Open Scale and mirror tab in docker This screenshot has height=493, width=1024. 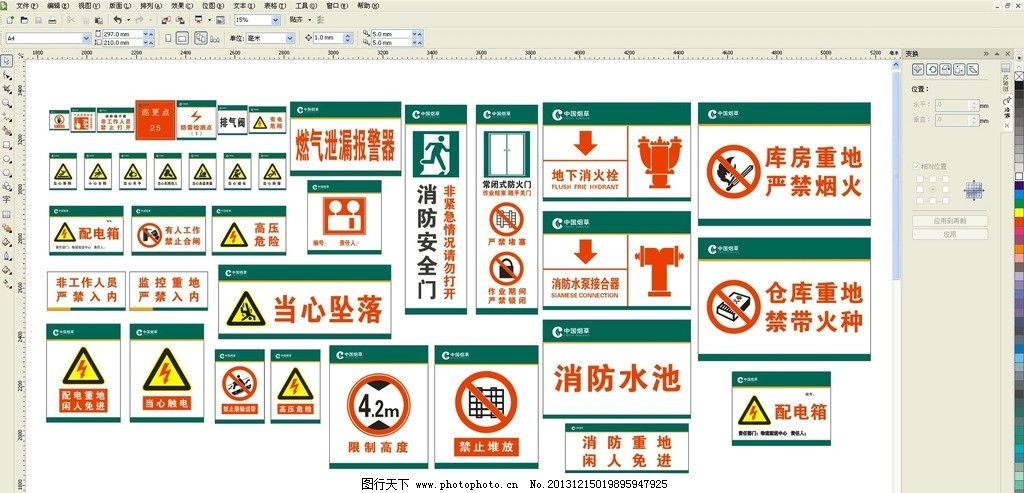945,69
